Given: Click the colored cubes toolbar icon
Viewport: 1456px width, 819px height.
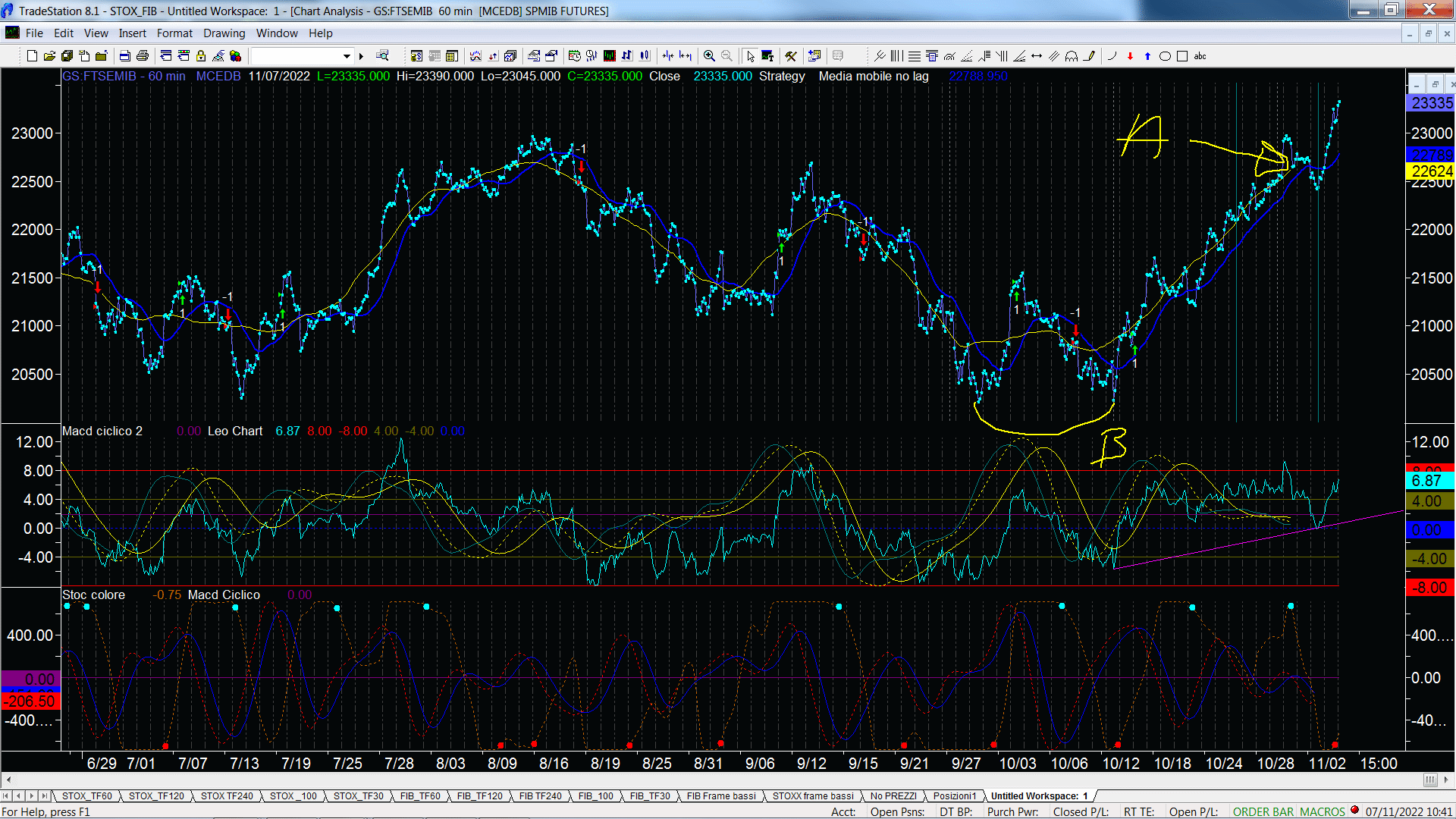Looking at the screenshot, I should (x=235, y=56).
